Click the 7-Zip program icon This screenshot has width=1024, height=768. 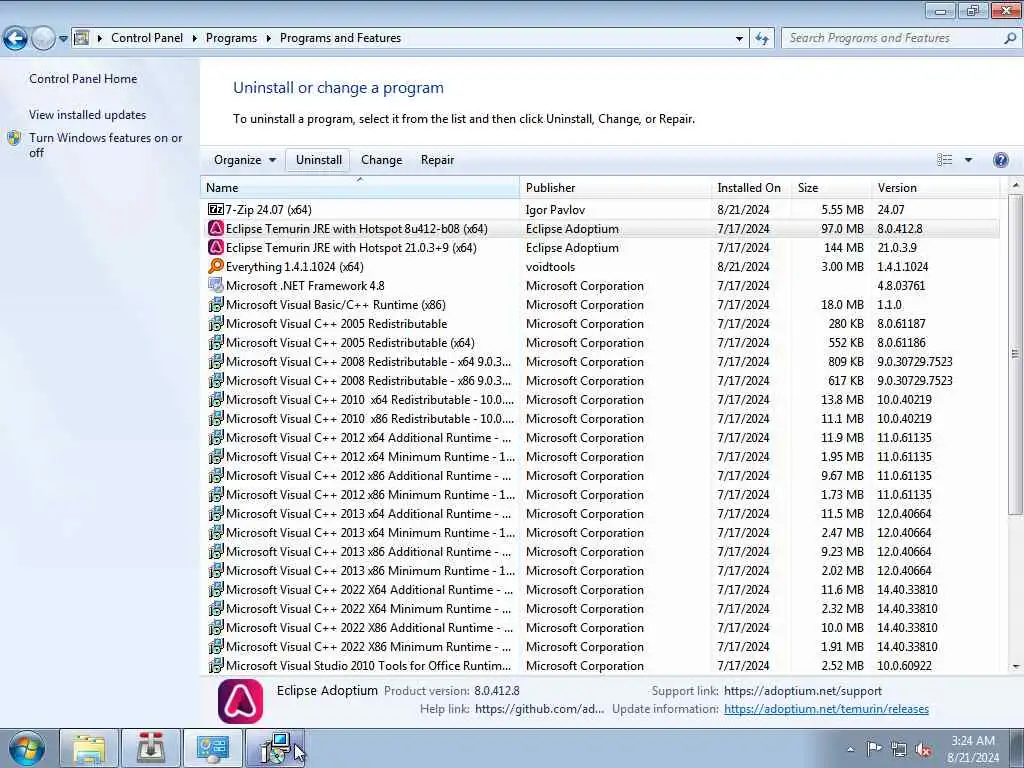click(x=216, y=210)
